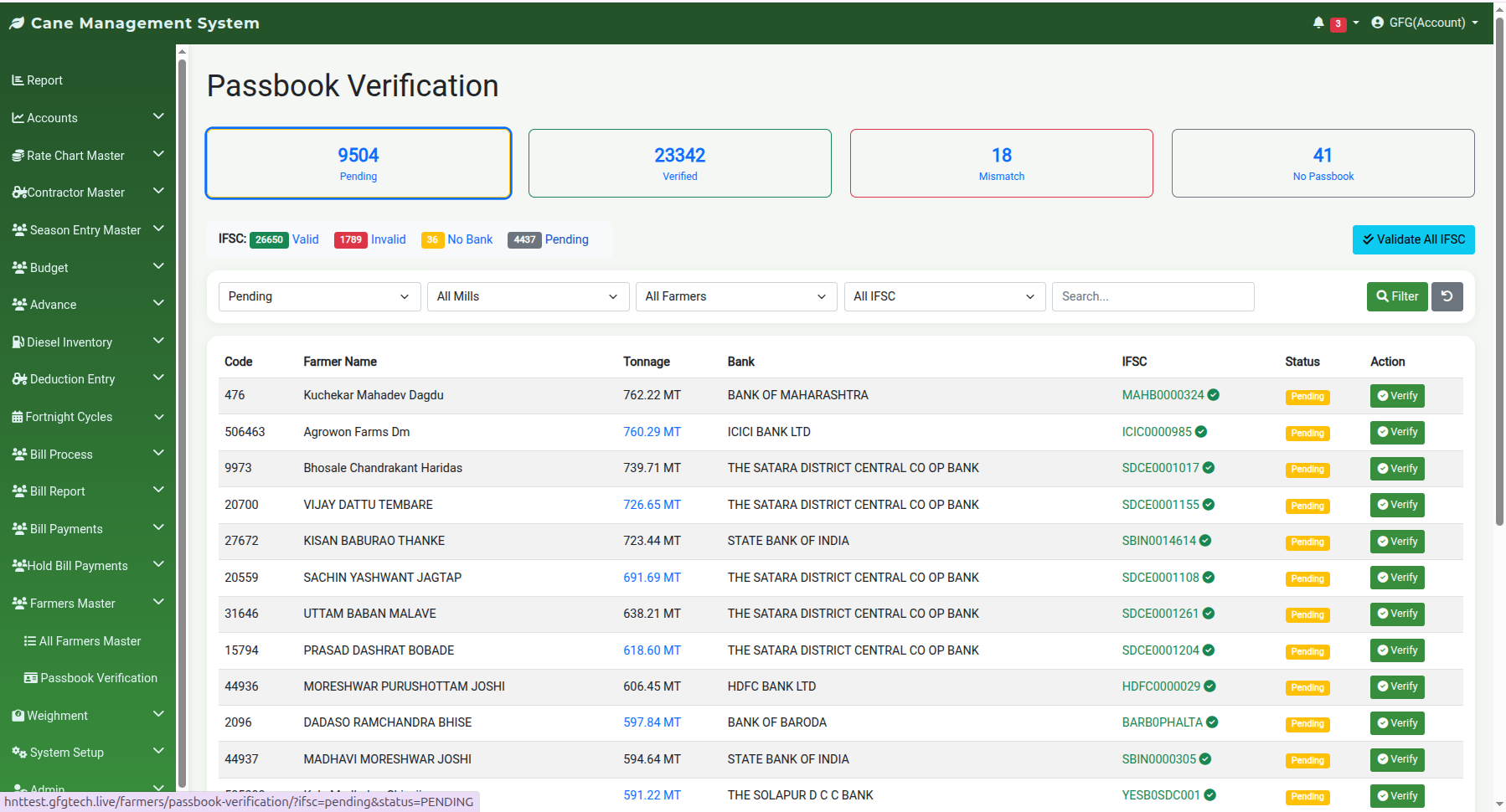Image resolution: width=1506 pixels, height=812 pixels.
Task: Open the 760.29 MT tonnage link
Action: click(652, 432)
